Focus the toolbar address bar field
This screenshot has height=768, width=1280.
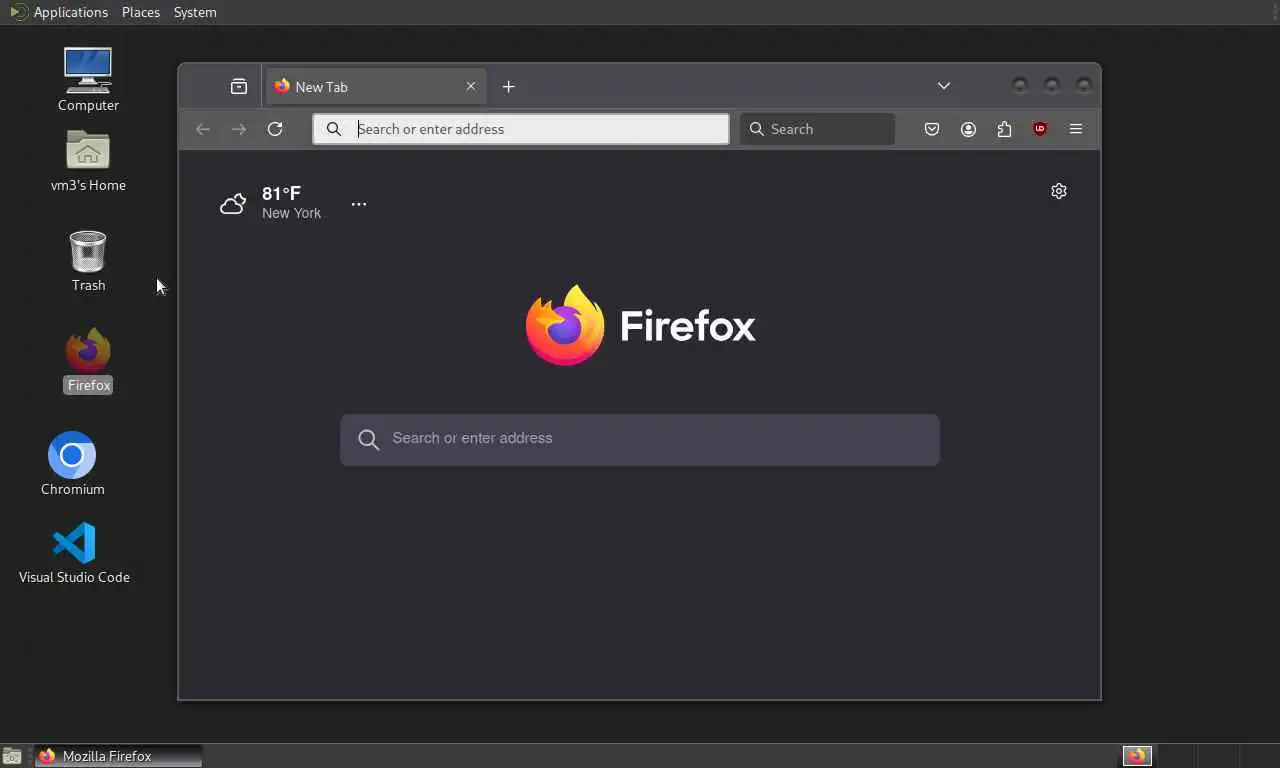pos(521,129)
